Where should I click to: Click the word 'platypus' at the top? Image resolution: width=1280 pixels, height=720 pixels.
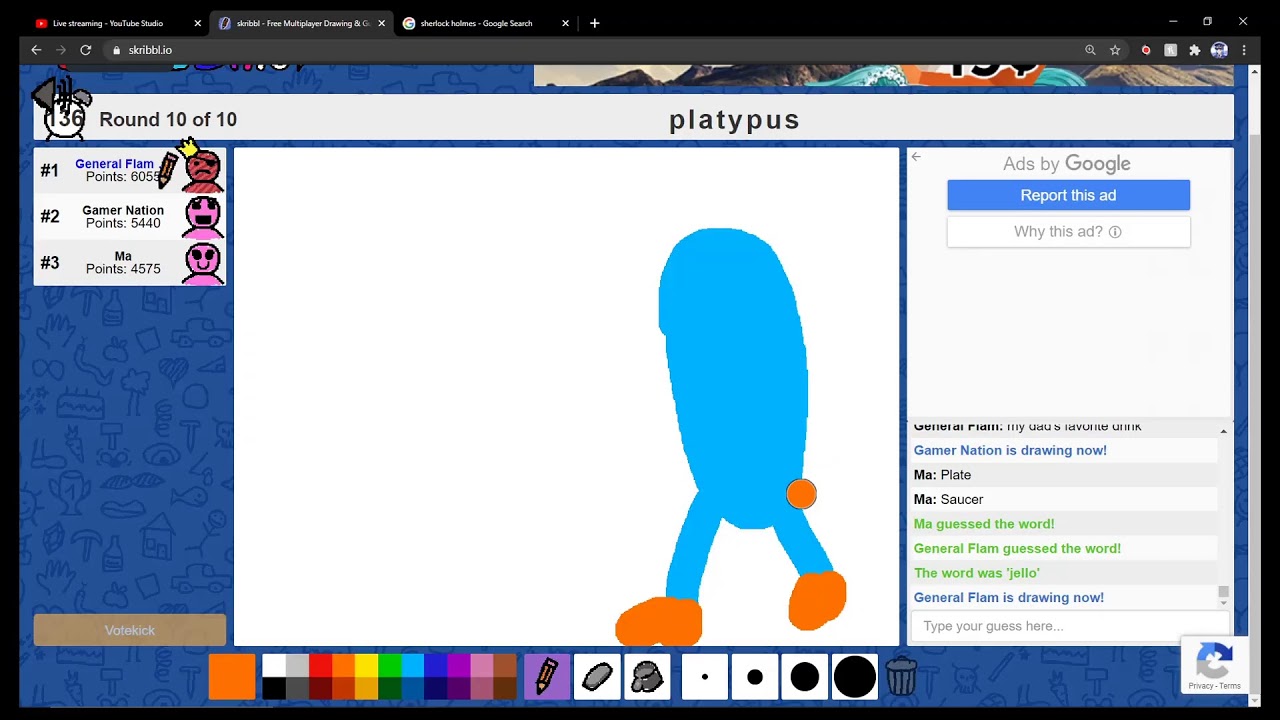(735, 120)
